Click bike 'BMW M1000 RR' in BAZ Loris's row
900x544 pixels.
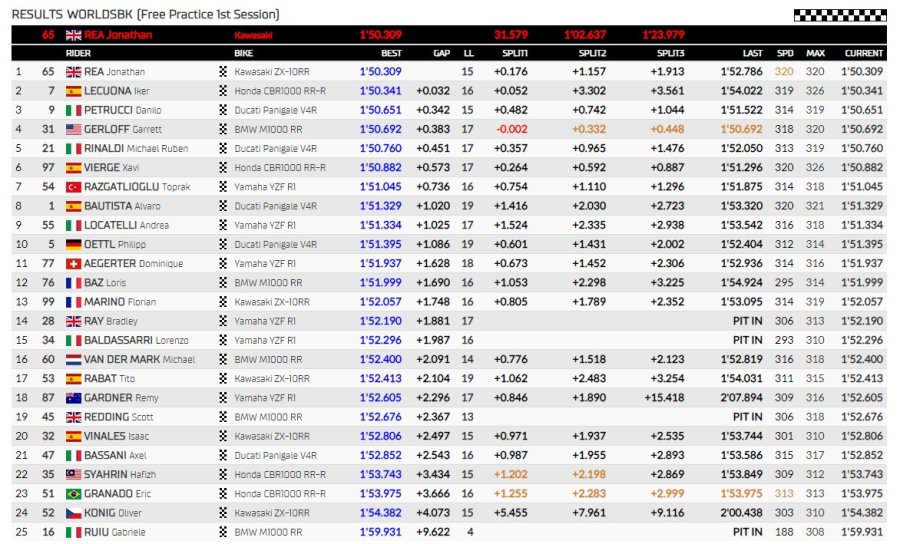[x=268, y=283]
